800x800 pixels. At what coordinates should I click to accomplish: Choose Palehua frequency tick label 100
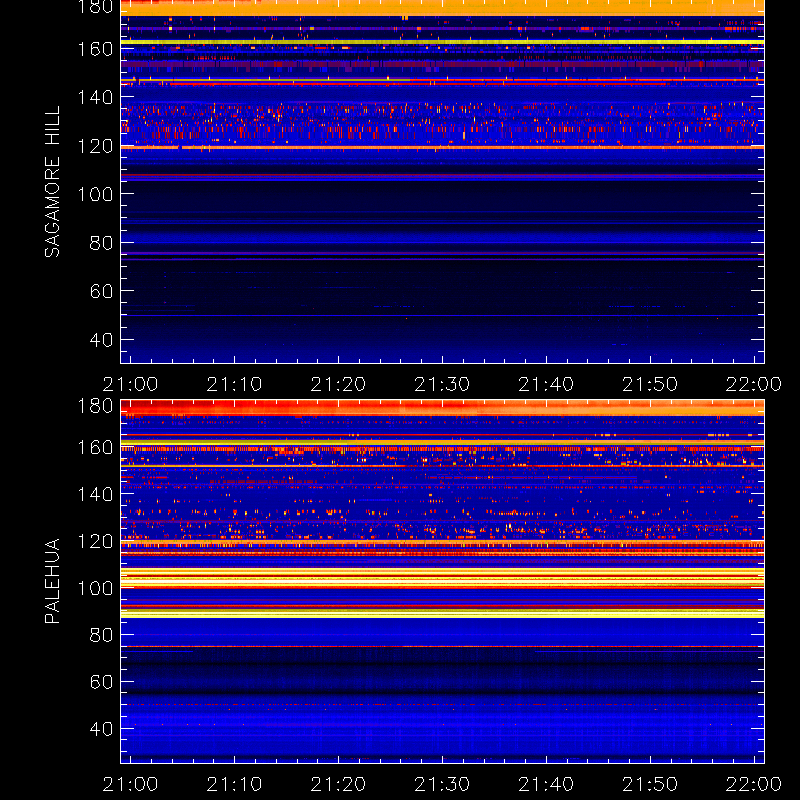95,588
